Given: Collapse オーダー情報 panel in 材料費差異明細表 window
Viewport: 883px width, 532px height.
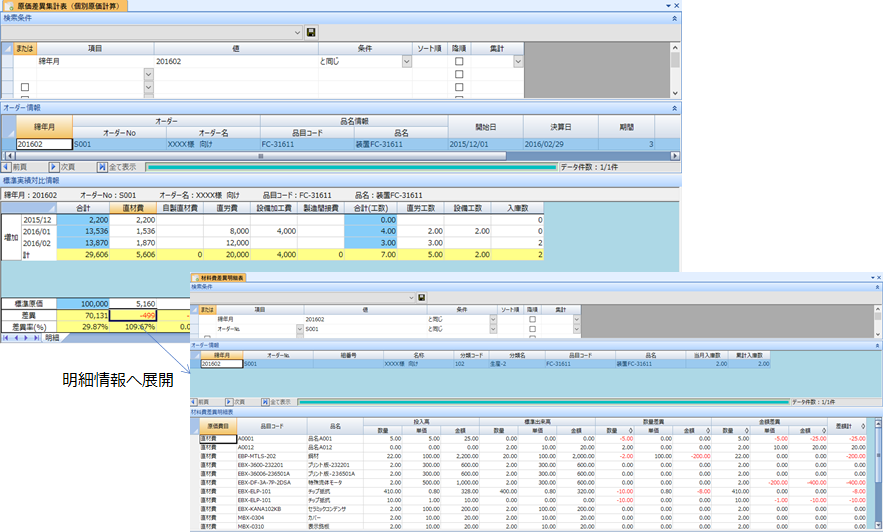Looking at the screenshot, I should point(877,345).
